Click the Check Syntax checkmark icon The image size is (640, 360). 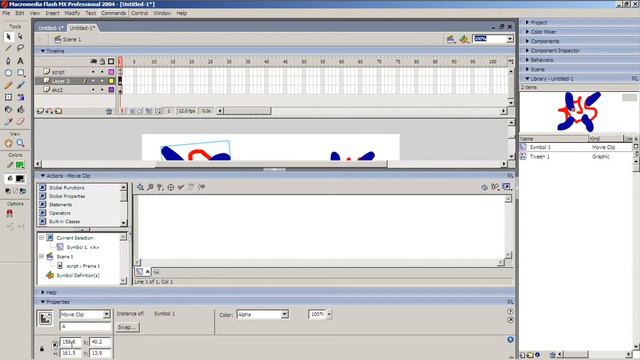[181, 187]
